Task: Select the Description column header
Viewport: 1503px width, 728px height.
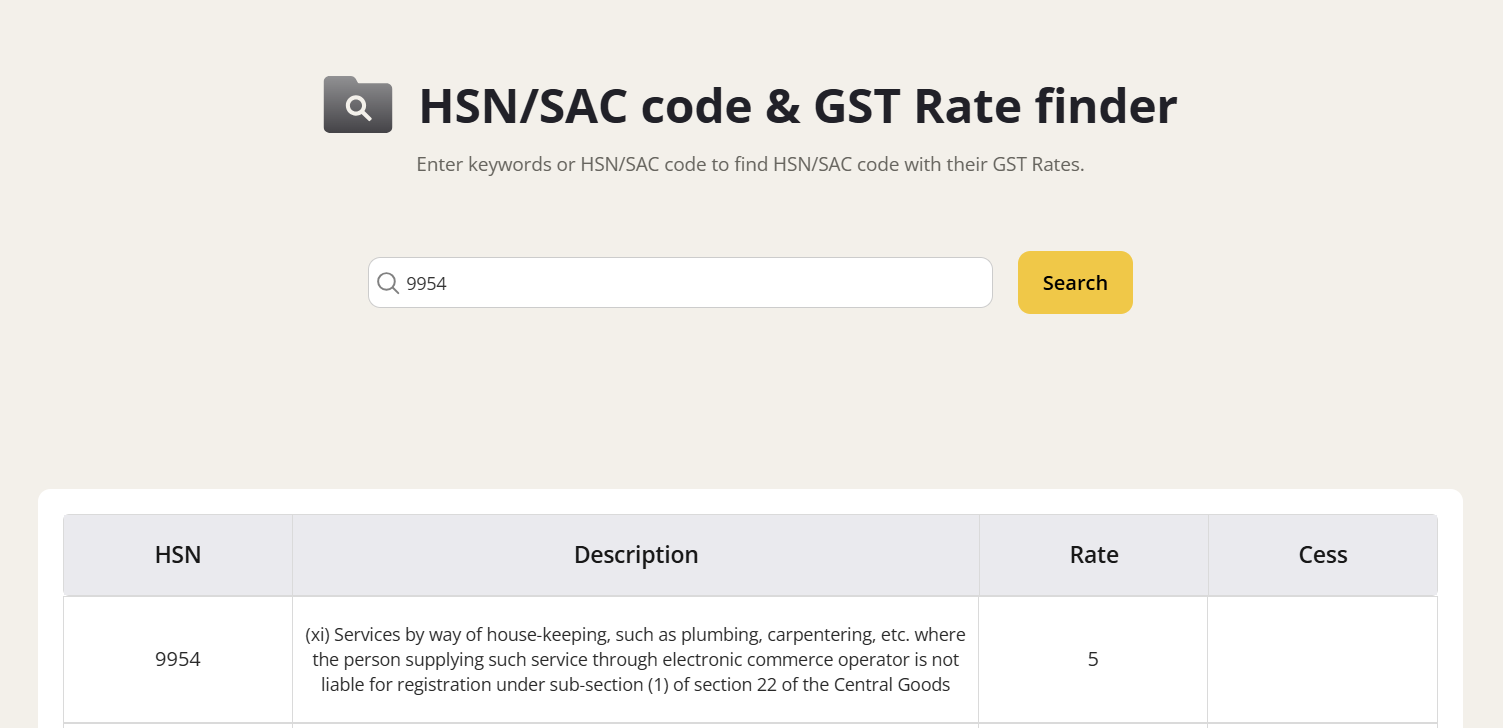Action: tap(636, 555)
